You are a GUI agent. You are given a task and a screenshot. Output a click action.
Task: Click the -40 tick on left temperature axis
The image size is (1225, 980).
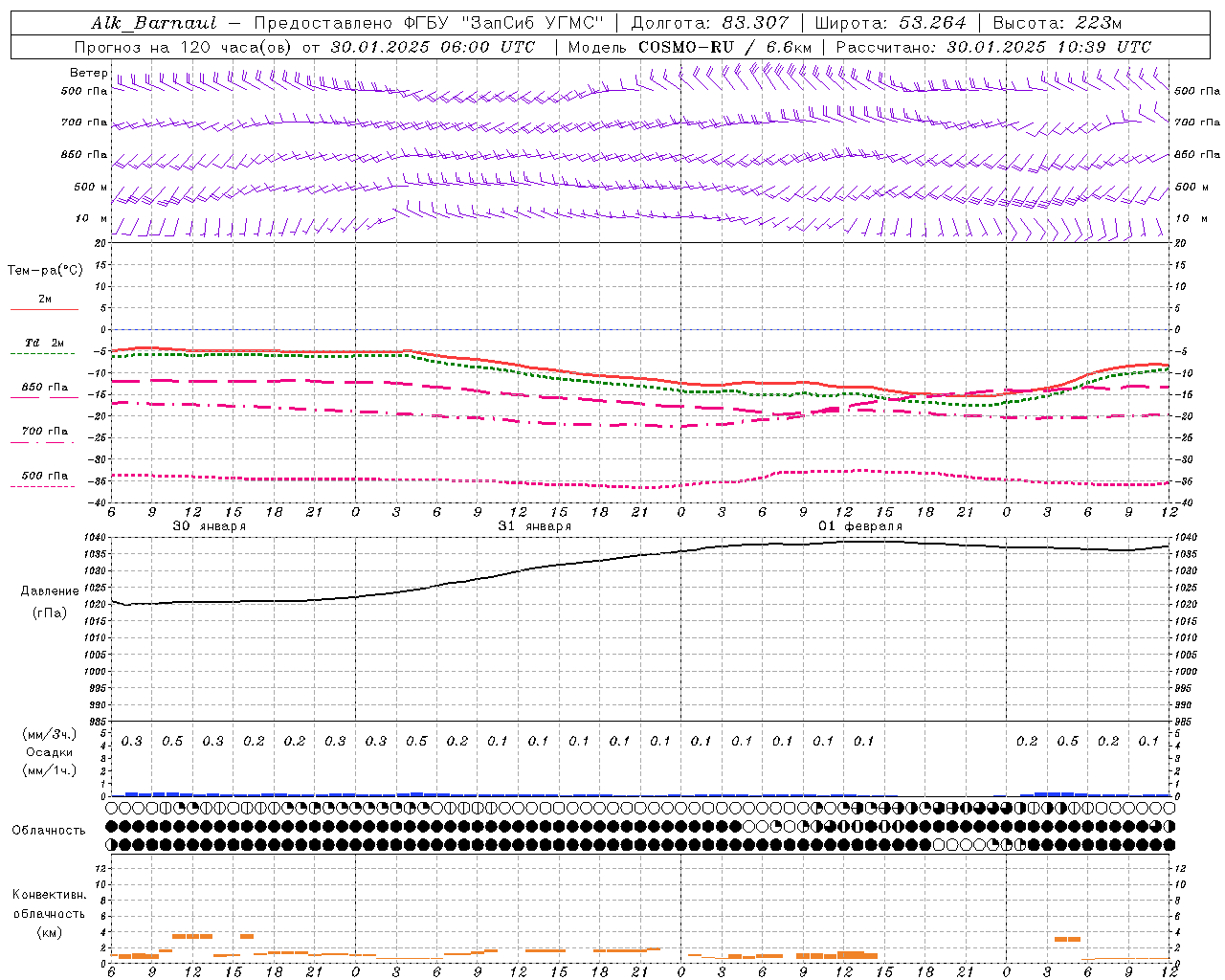coord(99,502)
